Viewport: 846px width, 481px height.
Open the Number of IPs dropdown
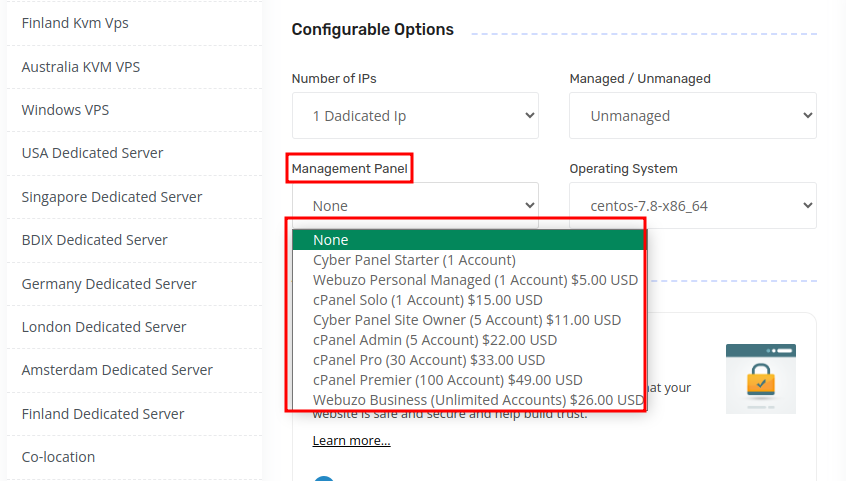[x=415, y=116]
